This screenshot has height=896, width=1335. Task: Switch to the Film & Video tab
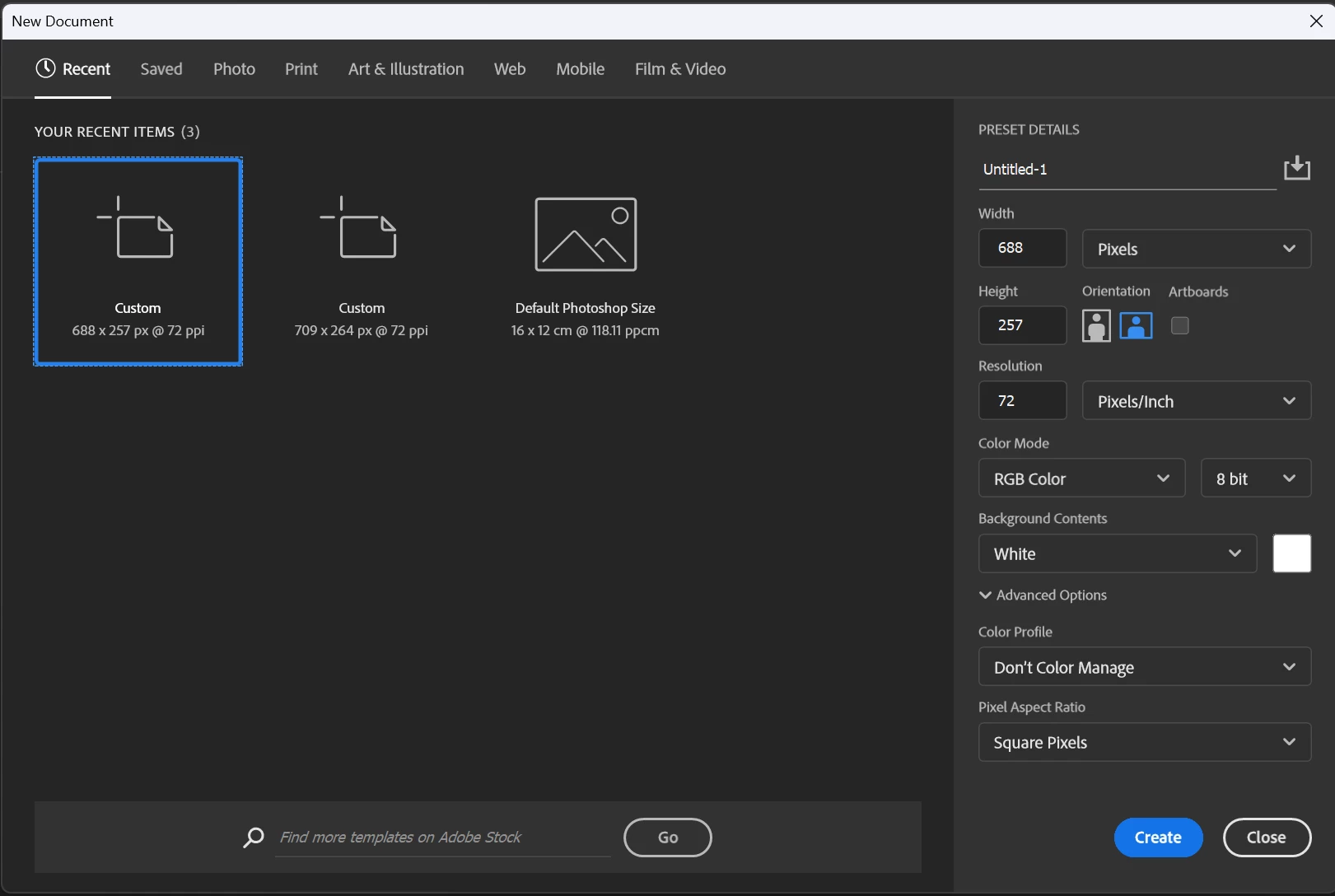pos(680,69)
